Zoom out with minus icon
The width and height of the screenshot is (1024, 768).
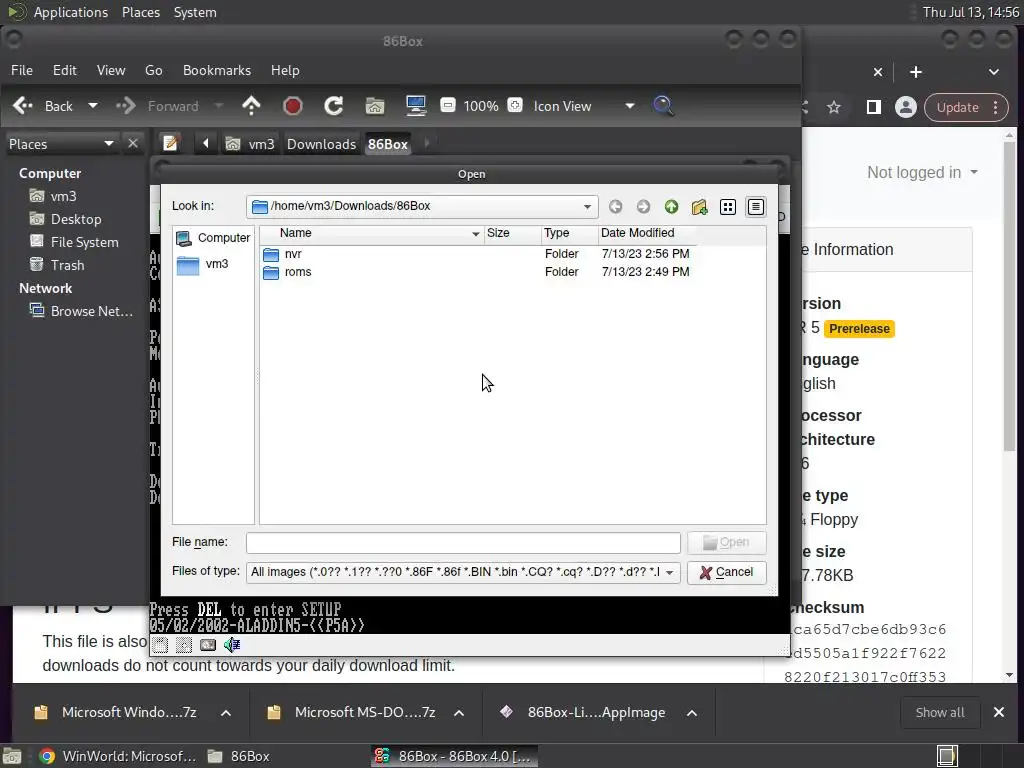click(447, 105)
